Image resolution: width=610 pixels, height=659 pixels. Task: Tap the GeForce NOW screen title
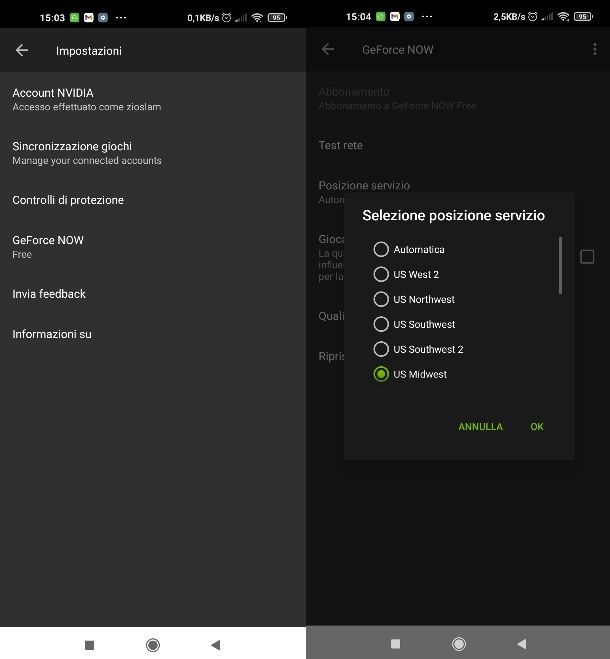tap(398, 50)
